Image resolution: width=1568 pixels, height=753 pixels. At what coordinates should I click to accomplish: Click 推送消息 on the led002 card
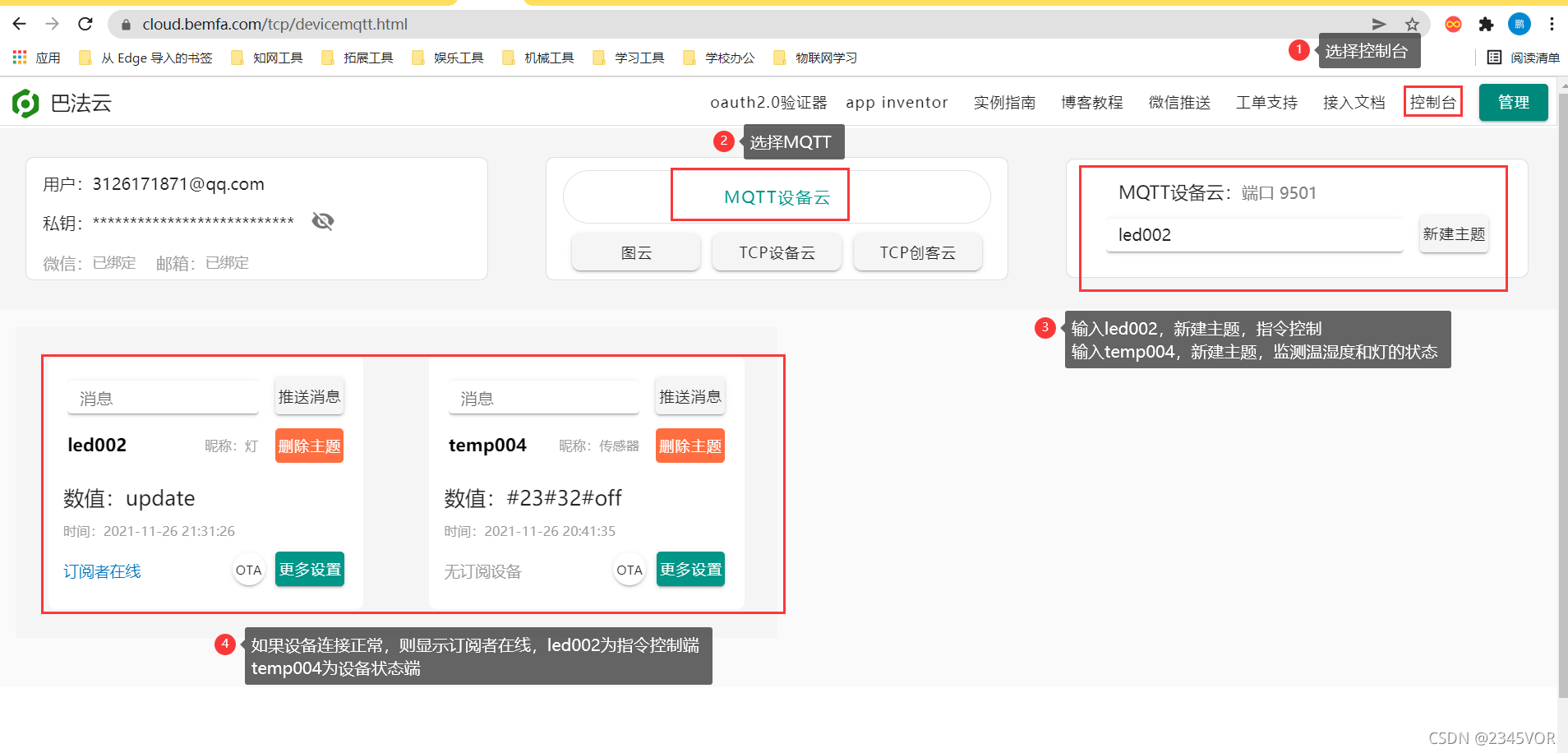pyautogui.click(x=309, y=397)
